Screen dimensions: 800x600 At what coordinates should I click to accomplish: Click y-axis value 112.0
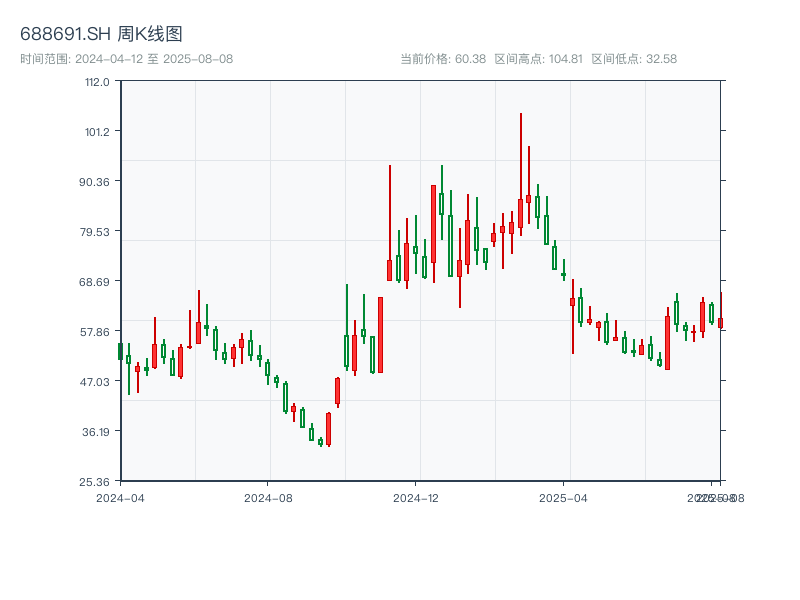(x=97, y=82)
